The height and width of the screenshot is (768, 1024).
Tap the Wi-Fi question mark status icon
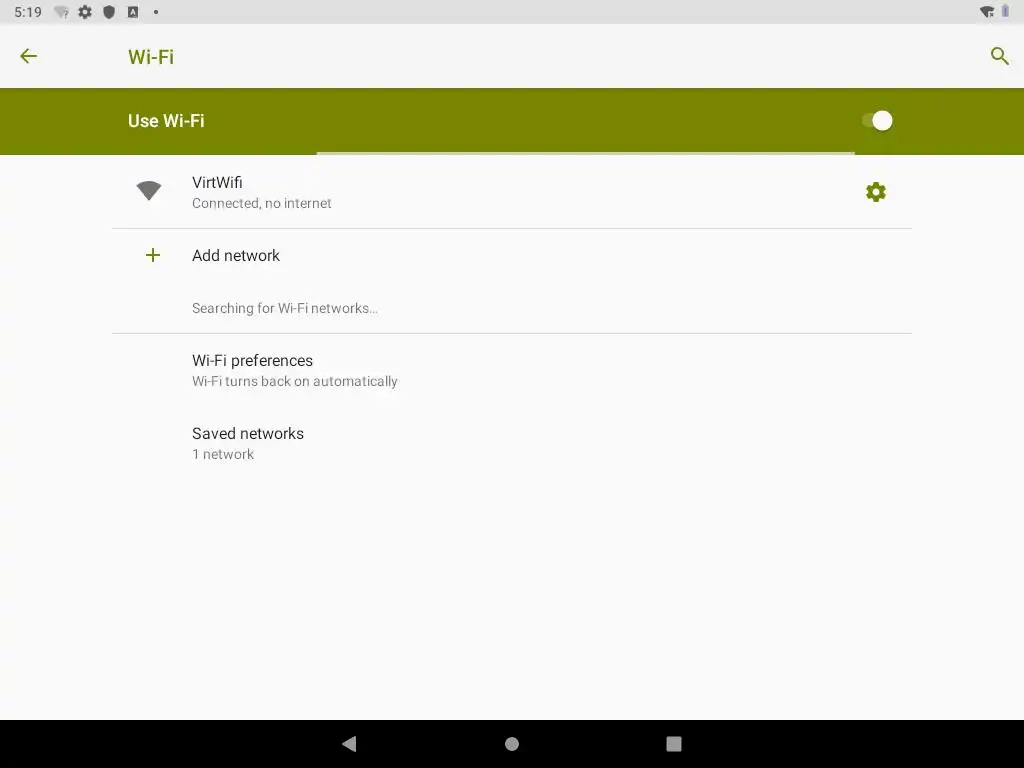(61, 12)
